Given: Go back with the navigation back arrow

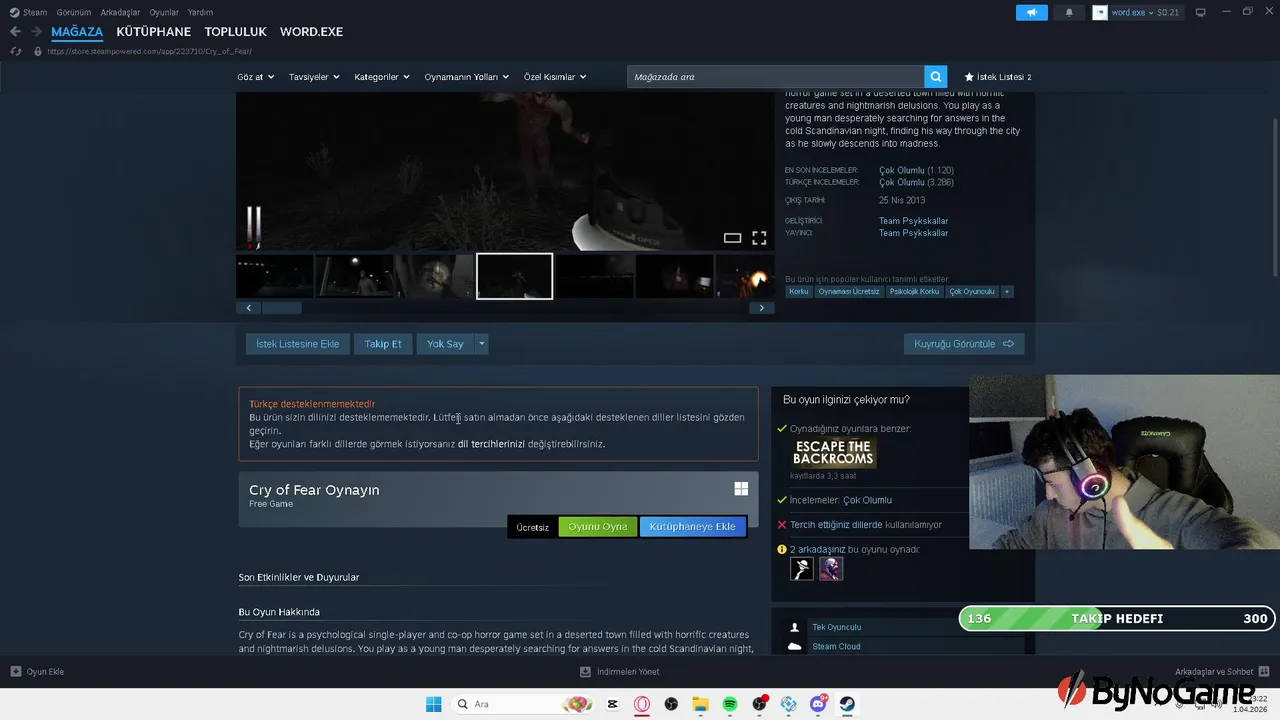Looking at the screenshot, I should [x=15, y=32].
